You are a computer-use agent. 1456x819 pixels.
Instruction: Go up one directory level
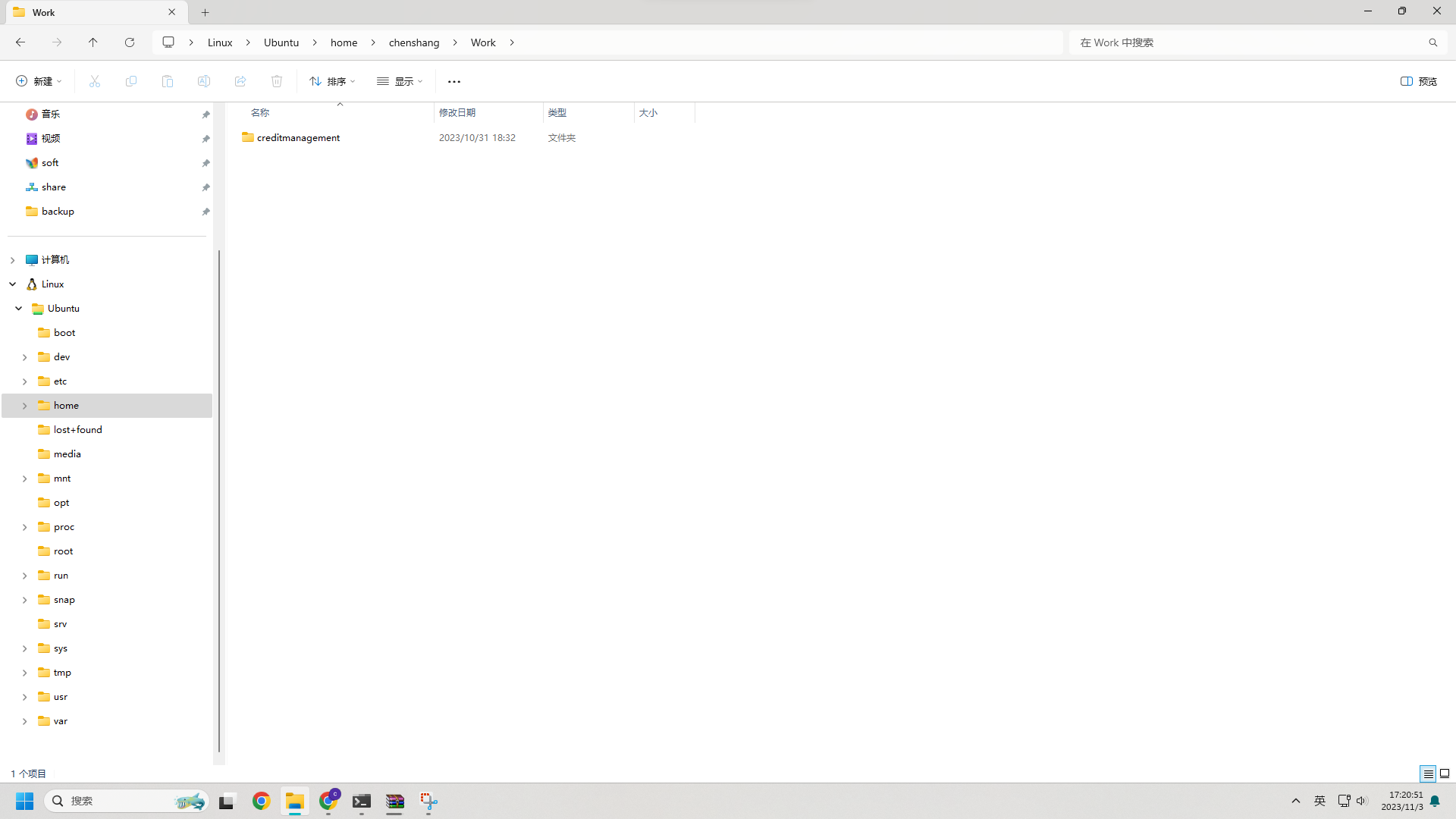pos(93,42)
